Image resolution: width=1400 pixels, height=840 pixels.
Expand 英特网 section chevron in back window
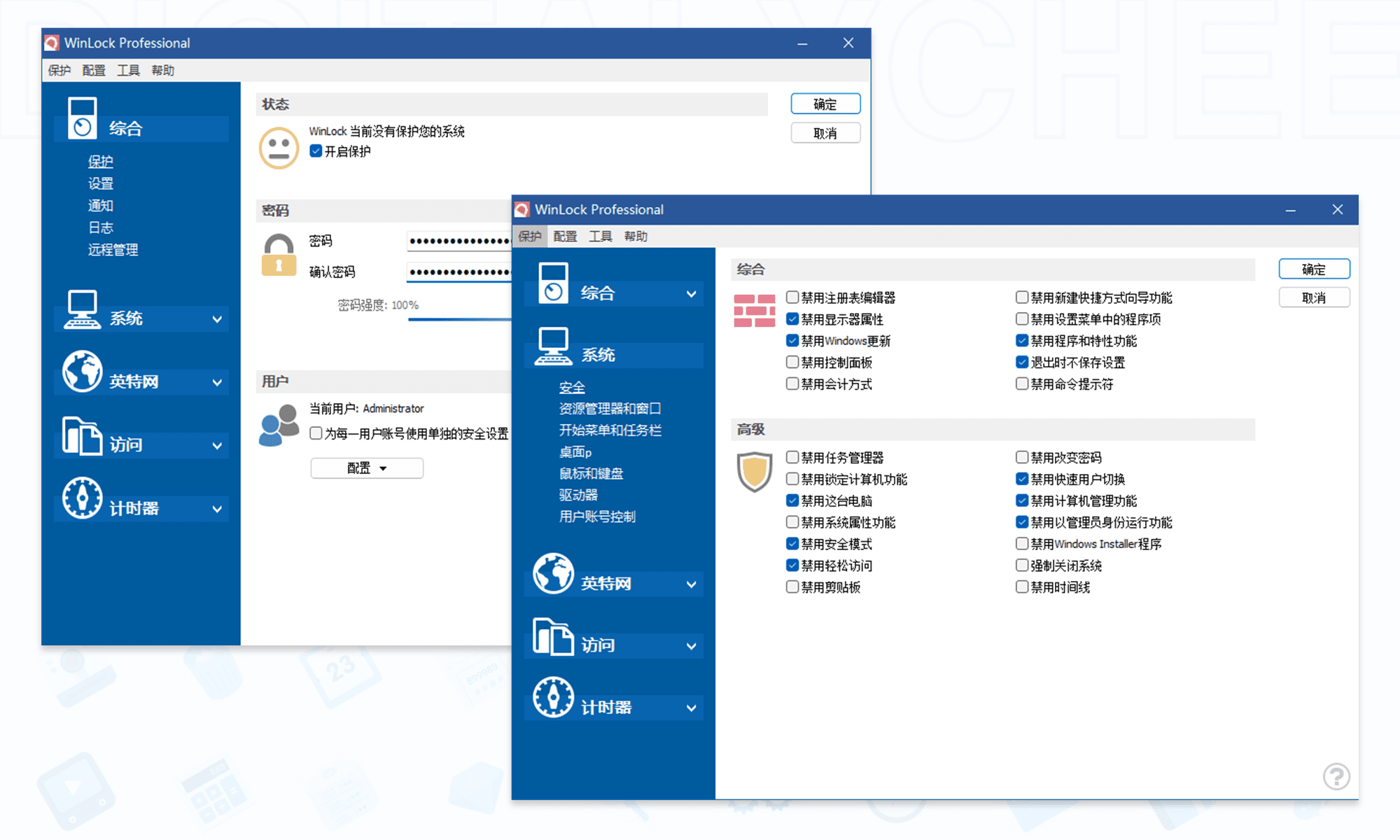[x=217, y=382]
